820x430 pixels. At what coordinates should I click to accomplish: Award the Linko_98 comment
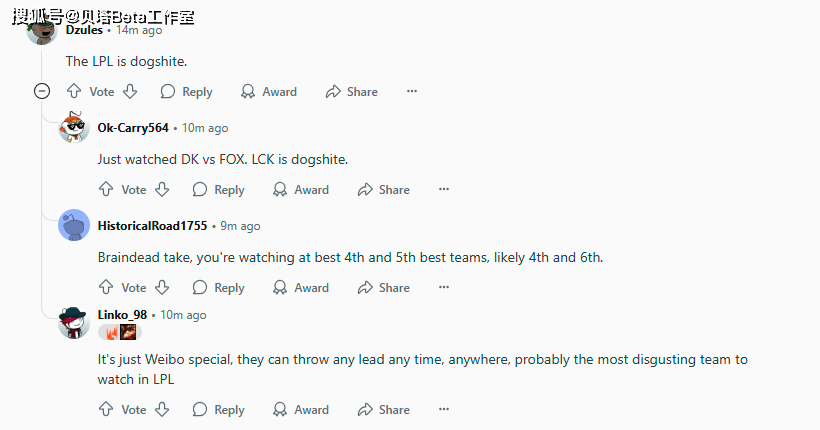(301, 409)
